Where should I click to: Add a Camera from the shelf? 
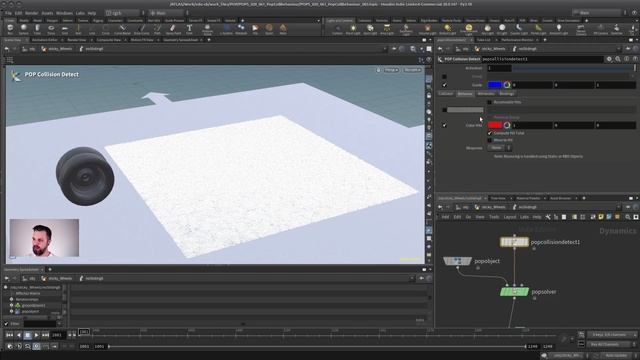[x=337, y=29]
